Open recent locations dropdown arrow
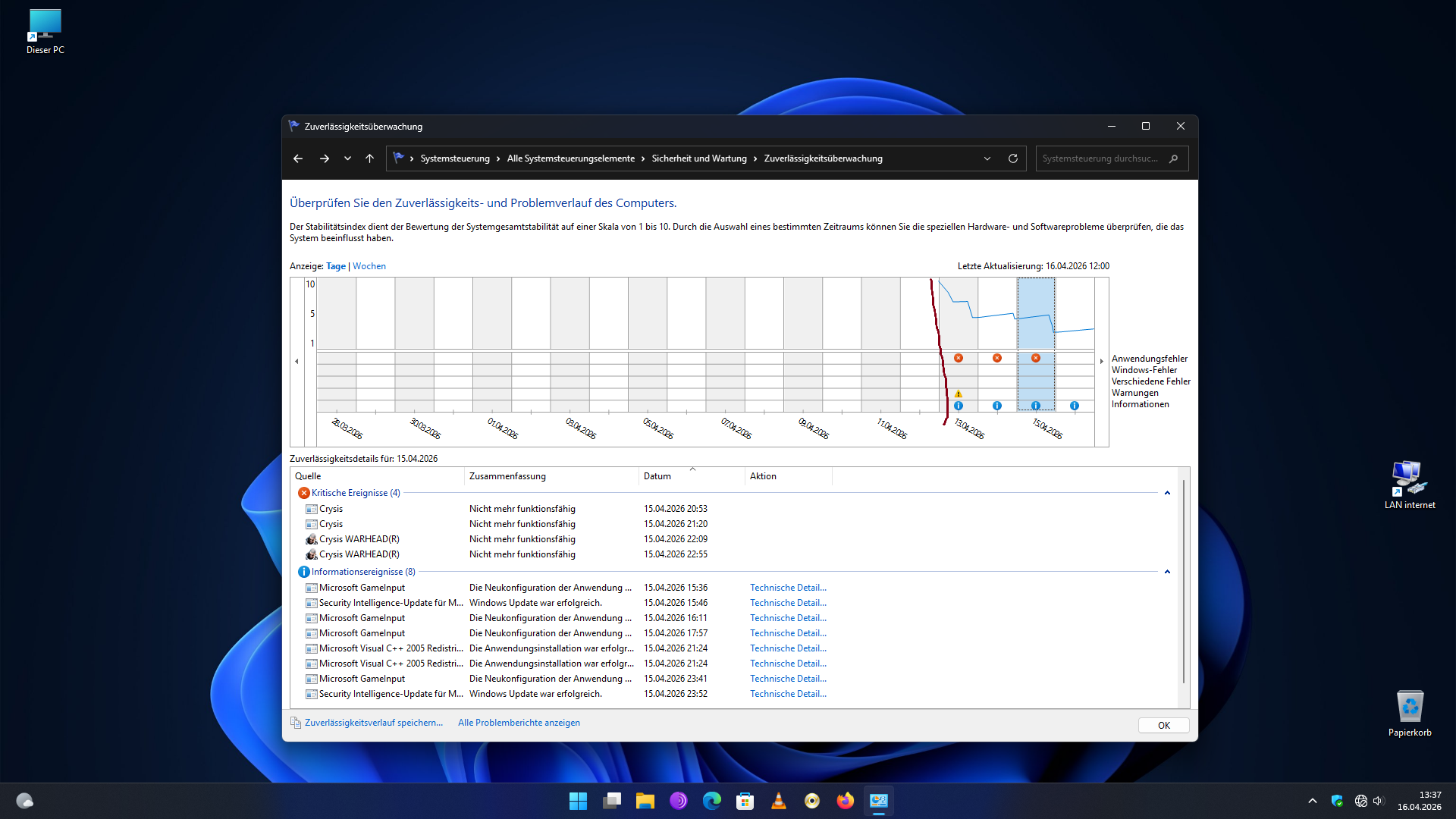The width and height of the screenshot is (1456, 819). (347, 158)
